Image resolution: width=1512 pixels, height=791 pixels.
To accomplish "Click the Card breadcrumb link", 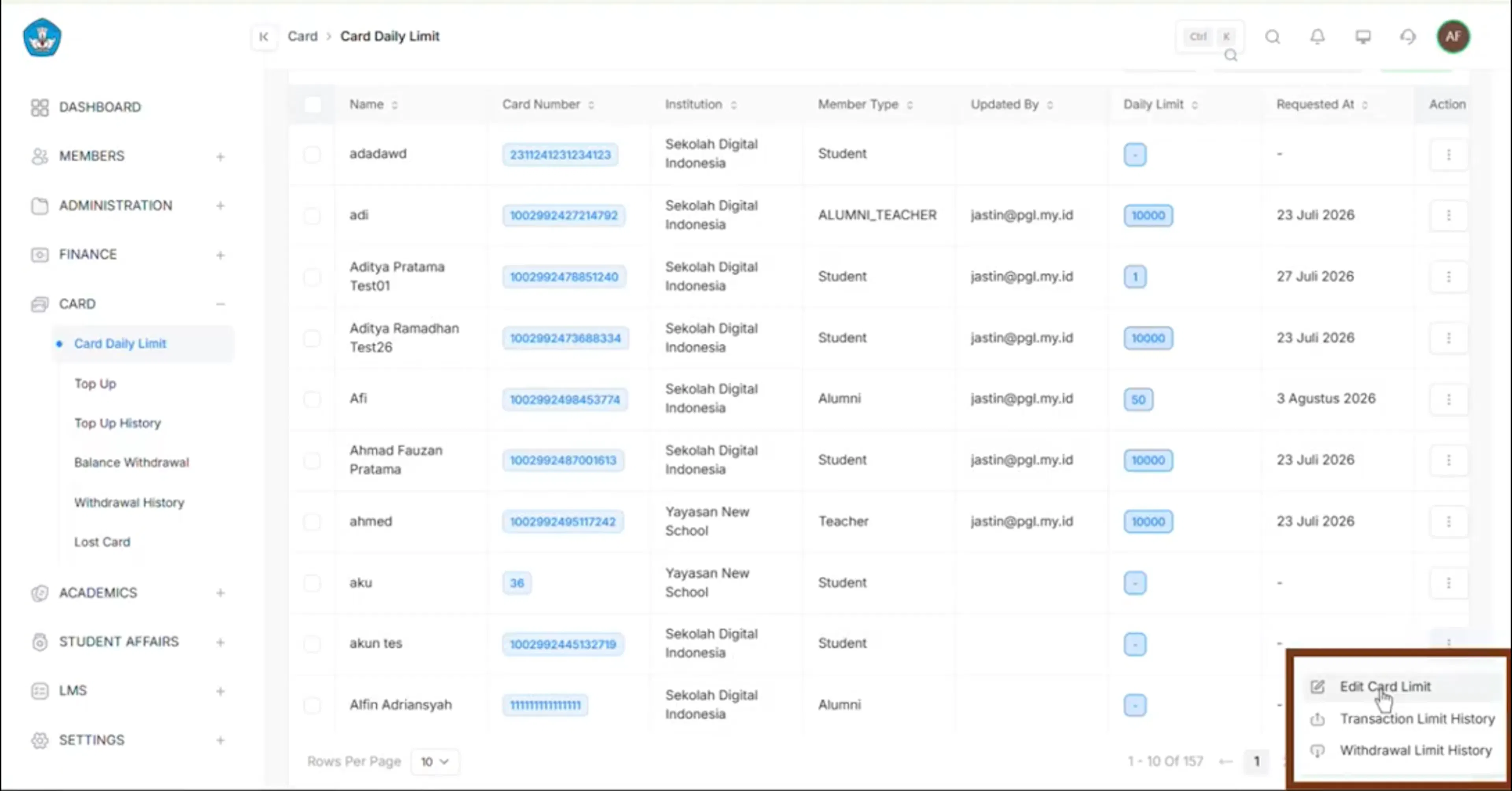I will click(x=302, y=36).
